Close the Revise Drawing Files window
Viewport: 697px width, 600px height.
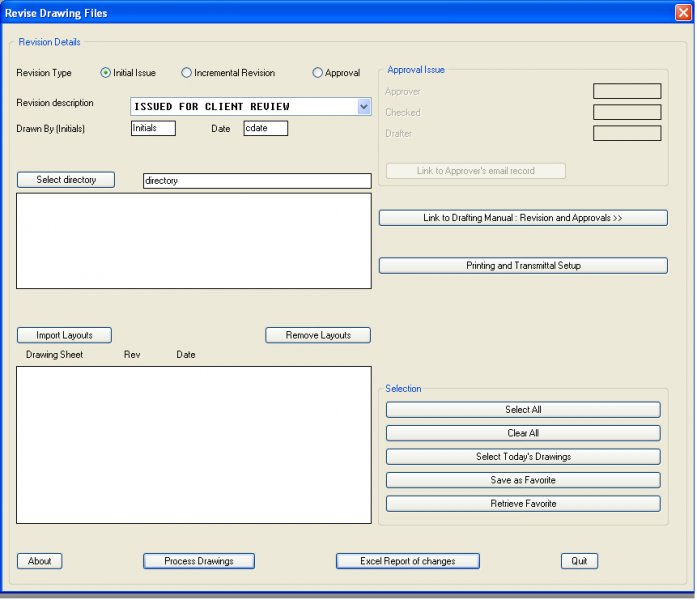(x=683, y=13)
